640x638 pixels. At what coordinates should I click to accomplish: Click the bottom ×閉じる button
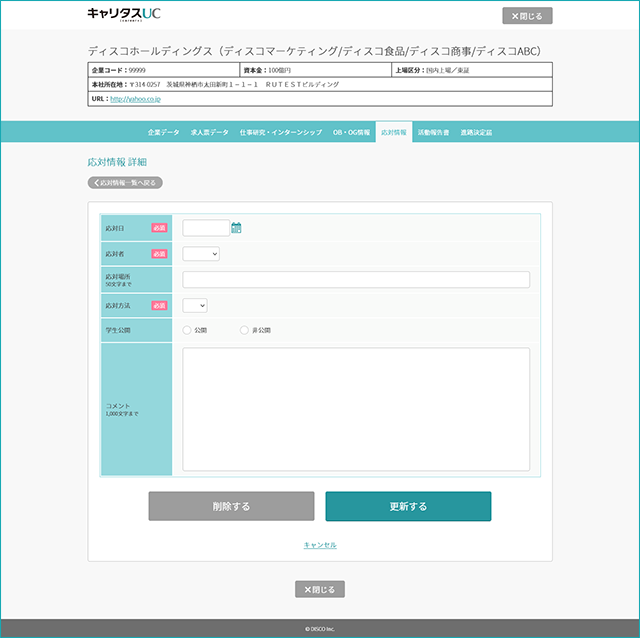click(320, 589)
